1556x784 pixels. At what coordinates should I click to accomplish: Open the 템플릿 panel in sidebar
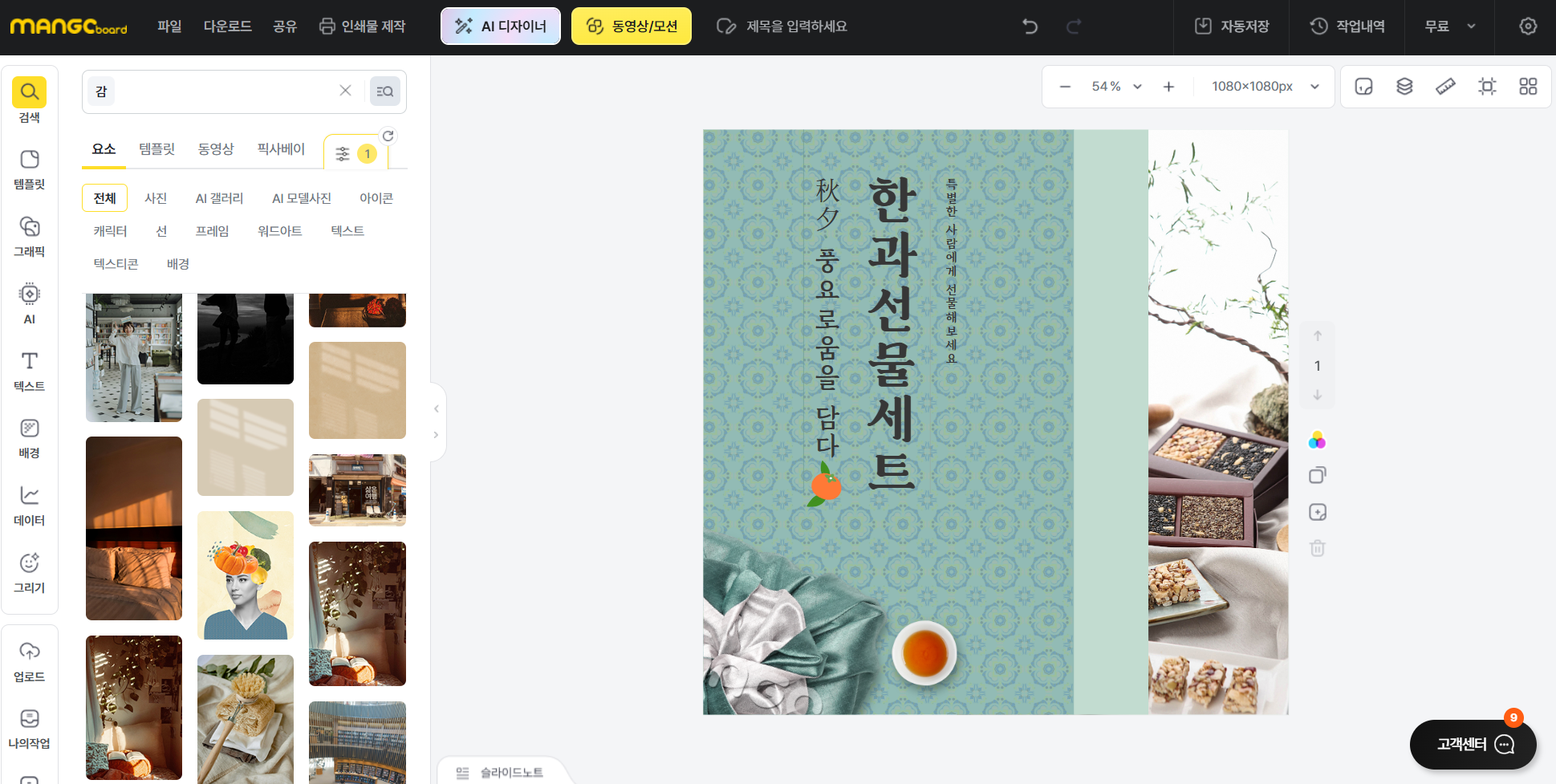point(29,166)
